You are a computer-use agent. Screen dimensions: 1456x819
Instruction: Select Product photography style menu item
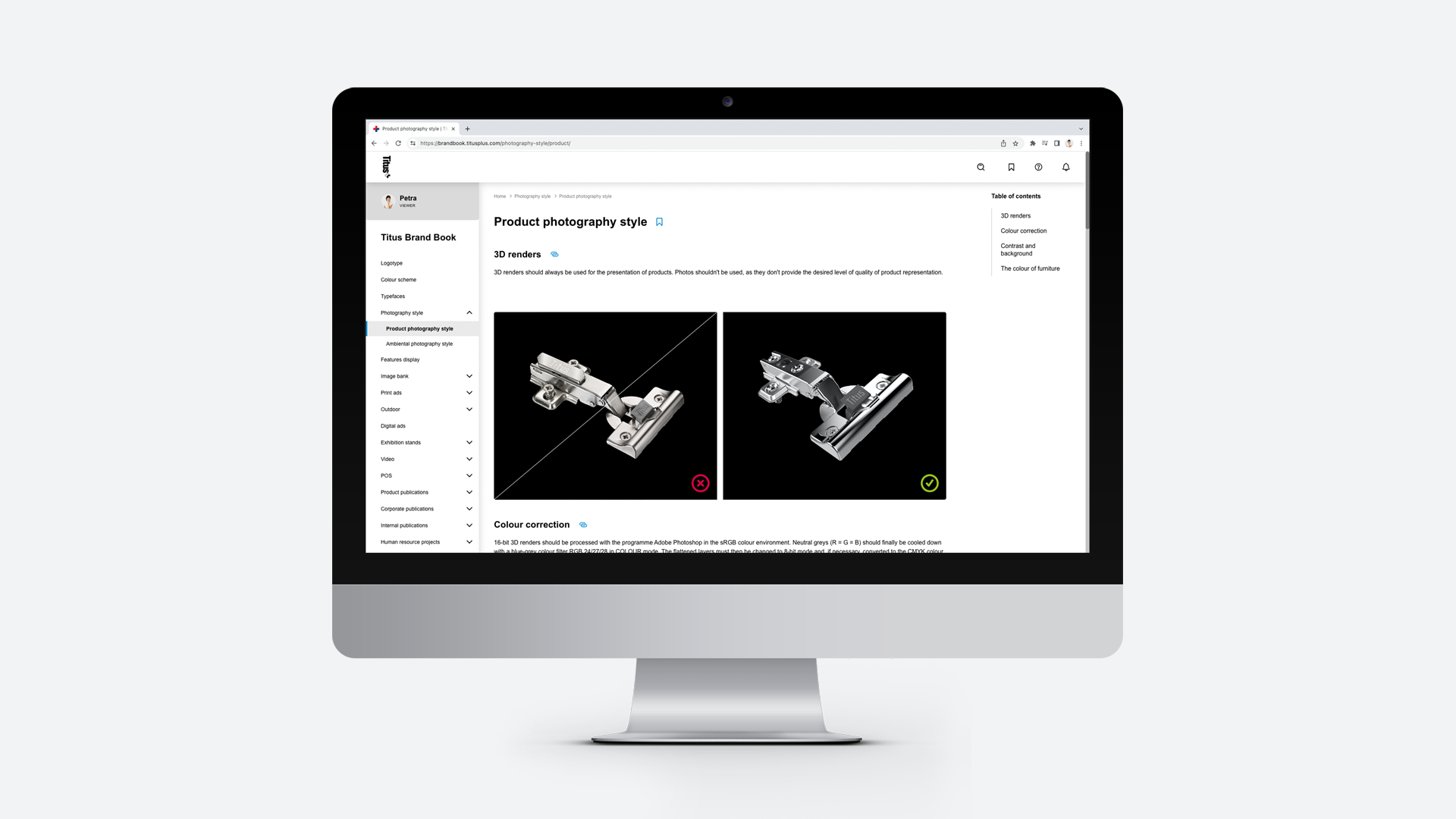[x=420, y=328]
